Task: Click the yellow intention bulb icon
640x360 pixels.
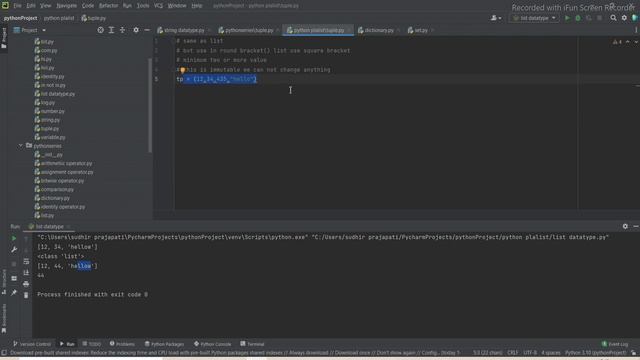Action: pyautogui.click(x=182, y=70)
